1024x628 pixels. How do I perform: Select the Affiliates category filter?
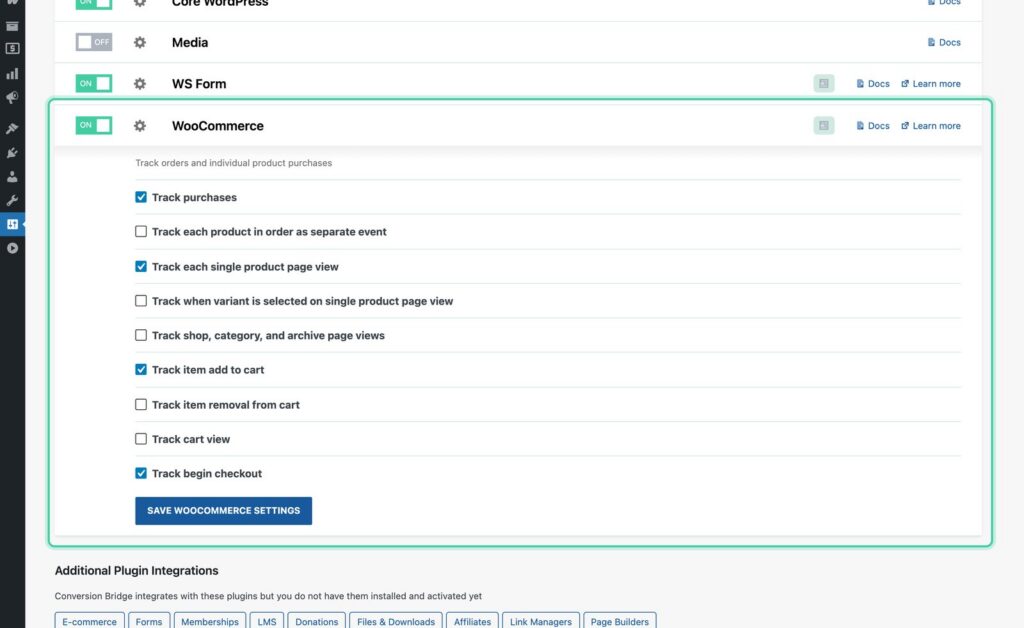472,621
